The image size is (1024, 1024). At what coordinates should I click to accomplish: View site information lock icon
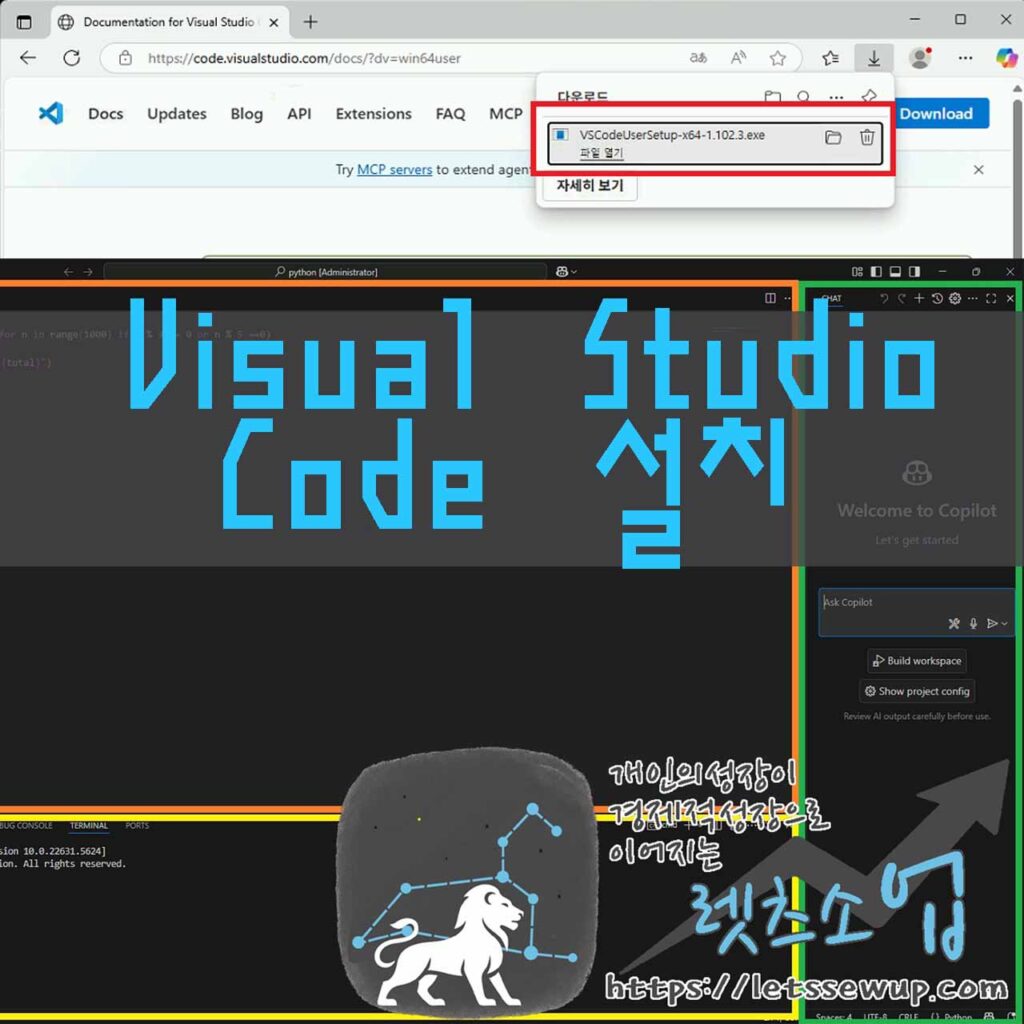tap(125, 58)
